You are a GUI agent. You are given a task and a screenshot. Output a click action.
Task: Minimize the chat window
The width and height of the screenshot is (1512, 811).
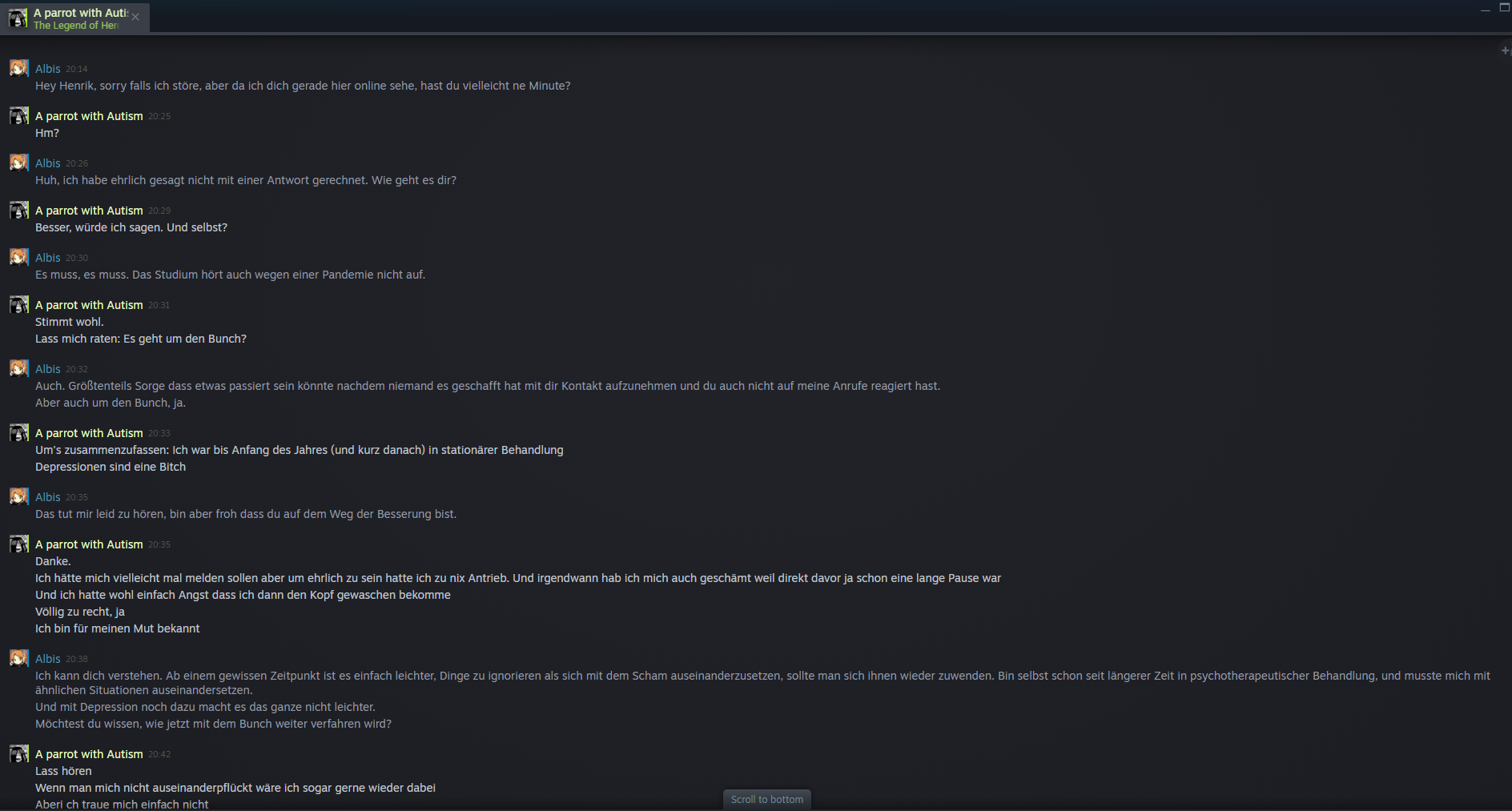click(1486, 9)
